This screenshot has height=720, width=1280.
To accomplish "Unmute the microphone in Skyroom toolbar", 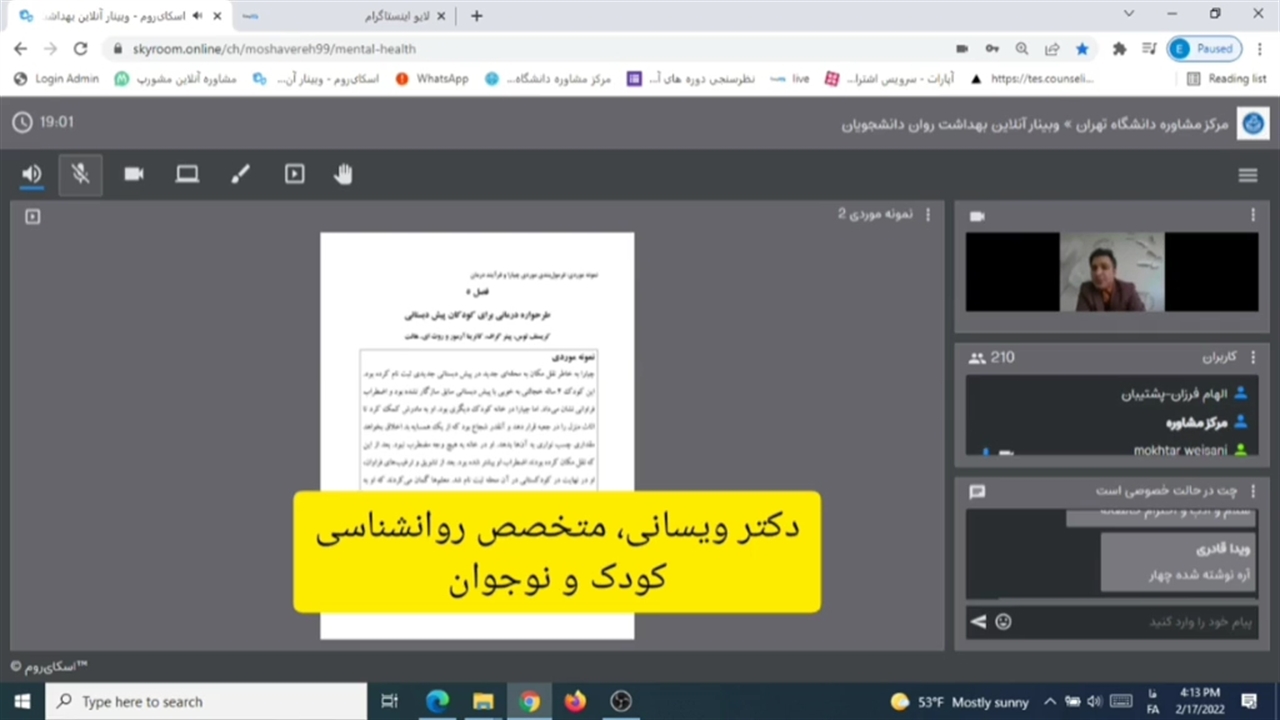I will coord(81,175).
